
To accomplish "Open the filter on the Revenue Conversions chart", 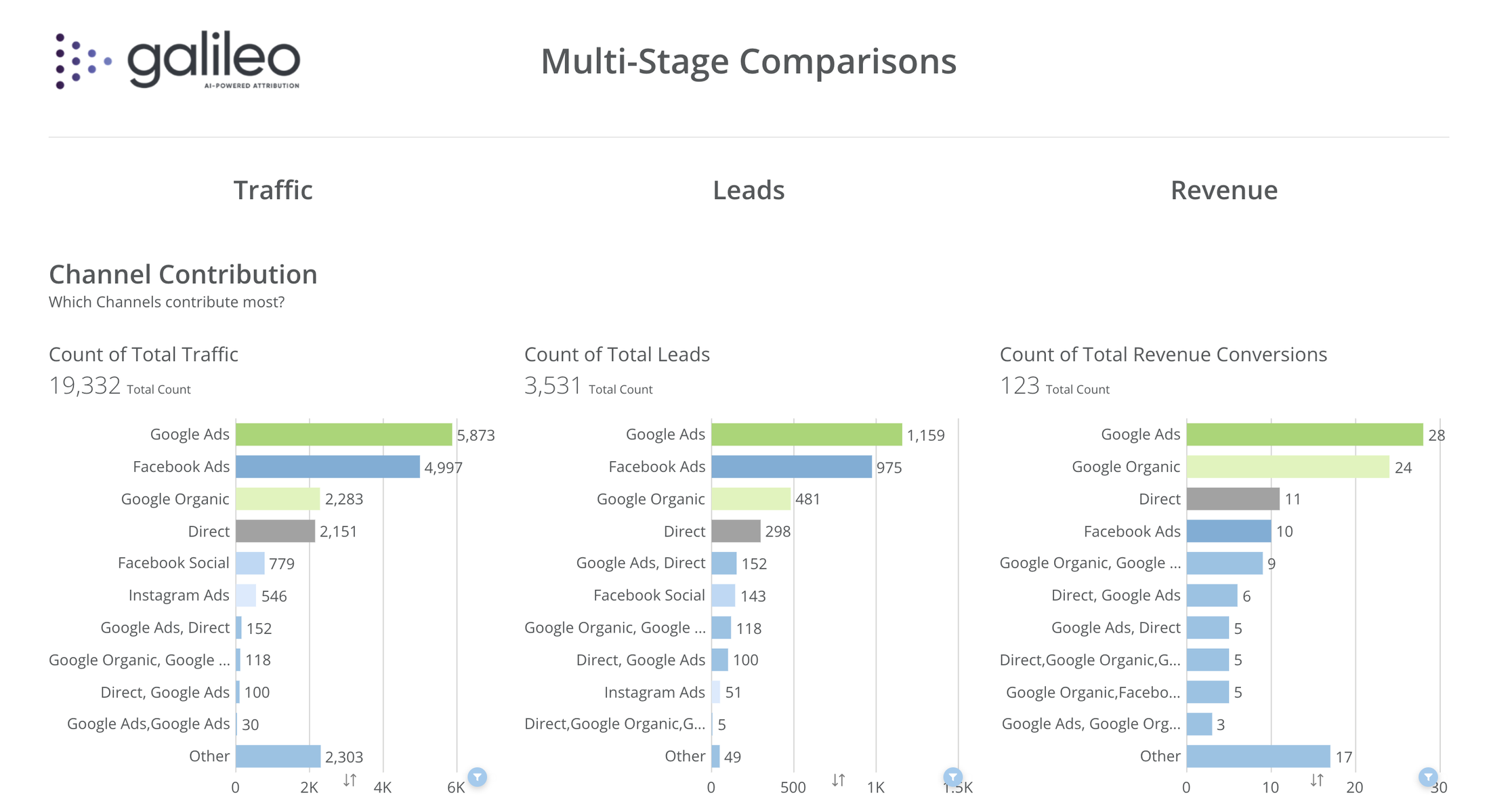I will click(x=1429, y=777).
